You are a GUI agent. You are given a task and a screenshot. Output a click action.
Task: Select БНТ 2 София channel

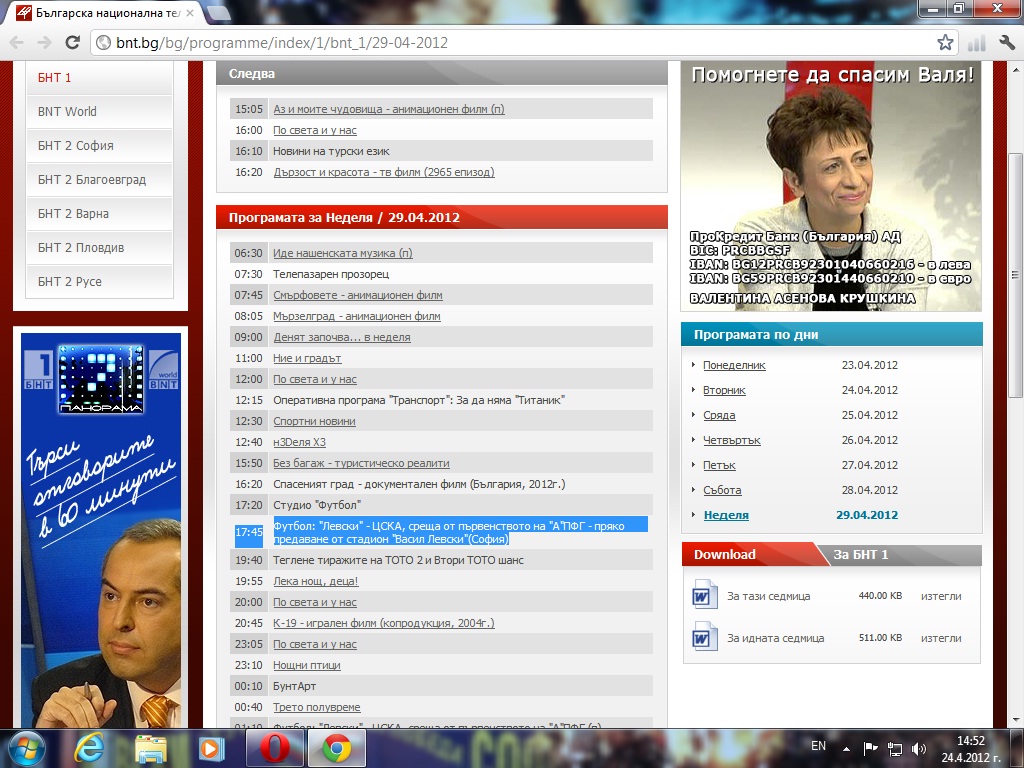click(100, 146)
